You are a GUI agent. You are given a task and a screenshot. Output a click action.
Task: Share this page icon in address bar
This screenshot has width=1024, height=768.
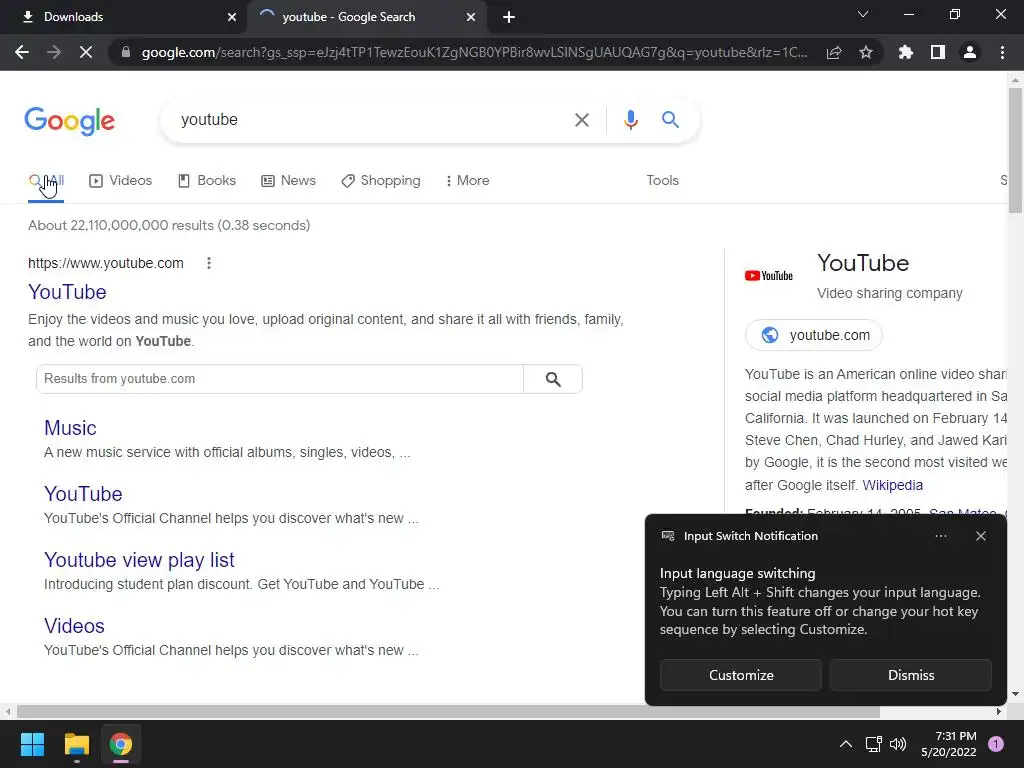834,52
